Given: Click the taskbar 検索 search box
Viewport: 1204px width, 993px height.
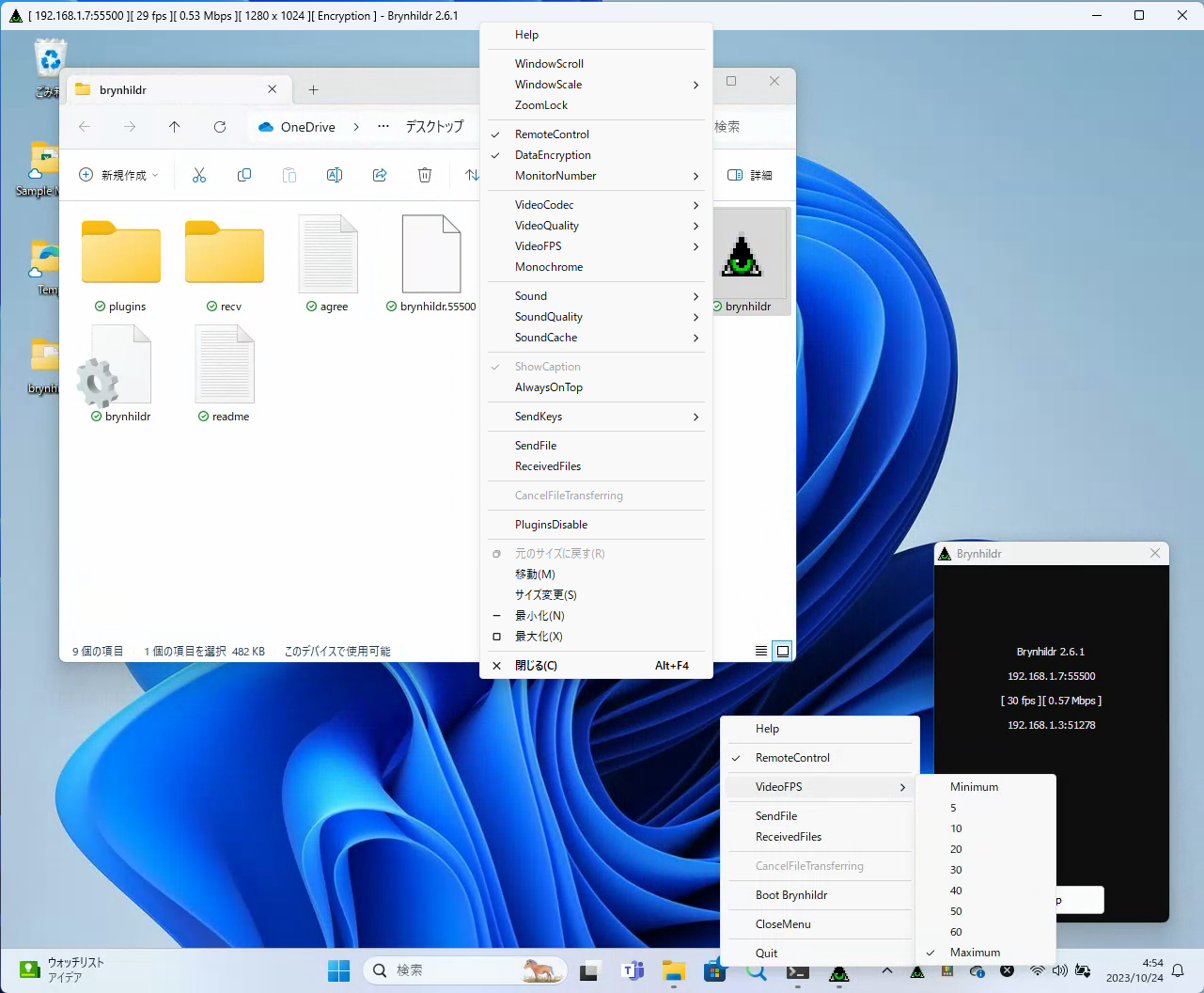Looking at the screenshot, I should coord(465,970).
